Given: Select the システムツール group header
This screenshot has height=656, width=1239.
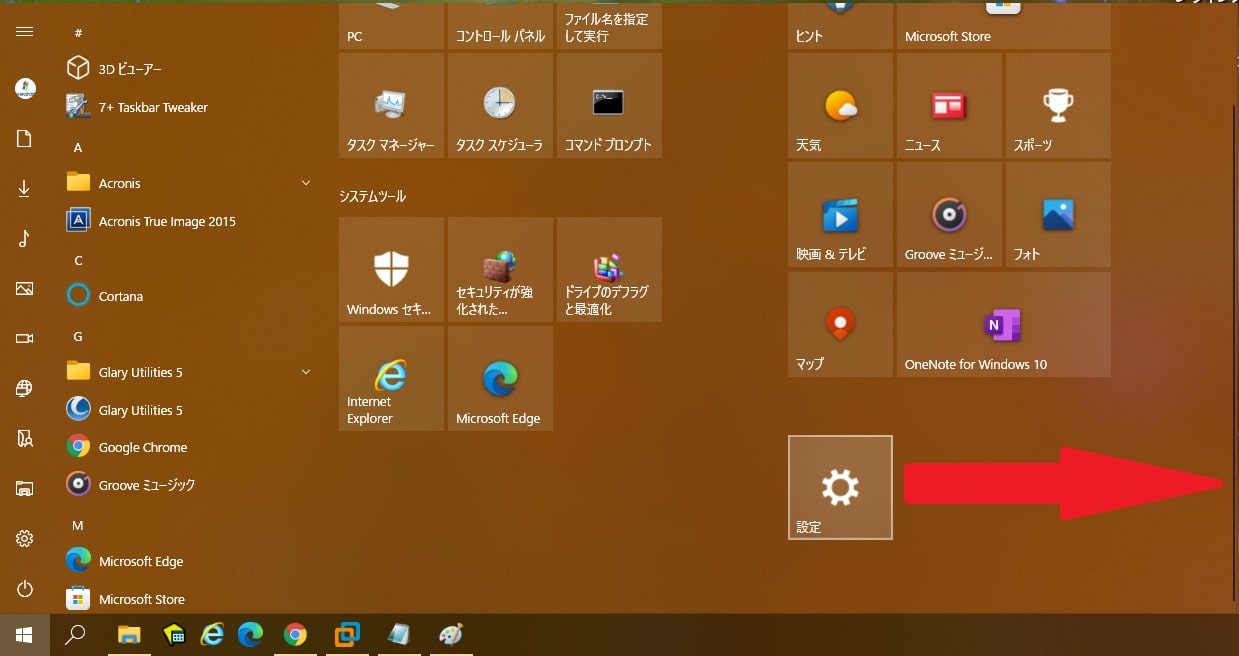Looking at the screenshot, I should (x=373, y=196).
